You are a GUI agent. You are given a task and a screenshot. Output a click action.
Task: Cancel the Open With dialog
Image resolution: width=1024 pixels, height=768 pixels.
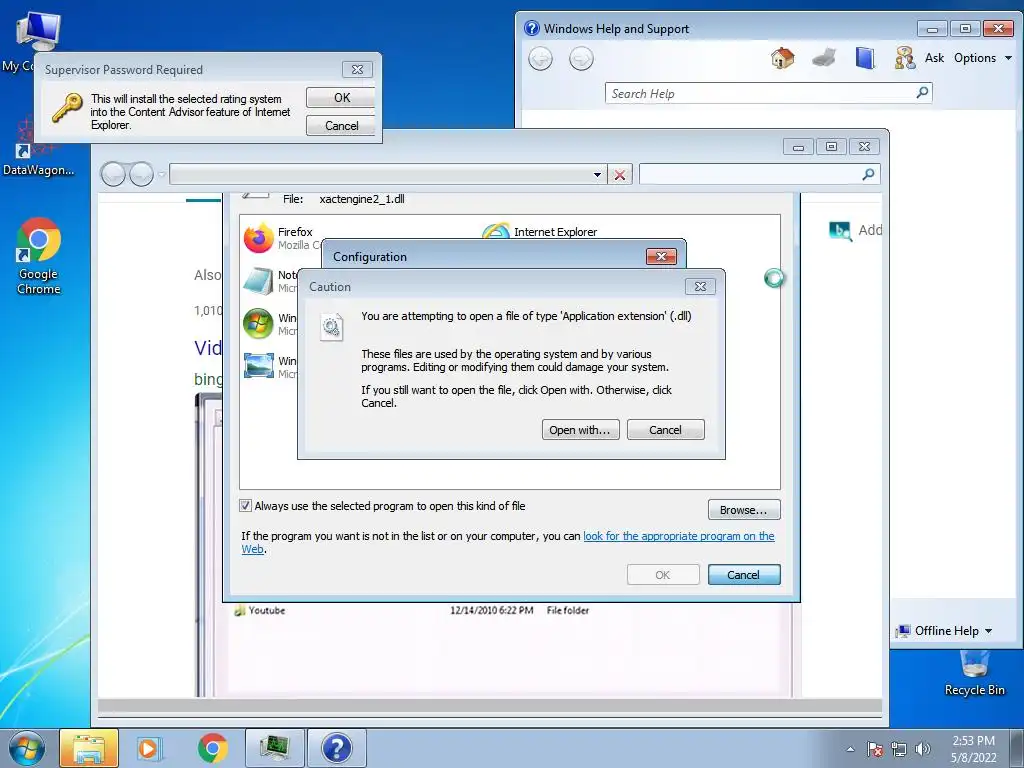[744, 575]
